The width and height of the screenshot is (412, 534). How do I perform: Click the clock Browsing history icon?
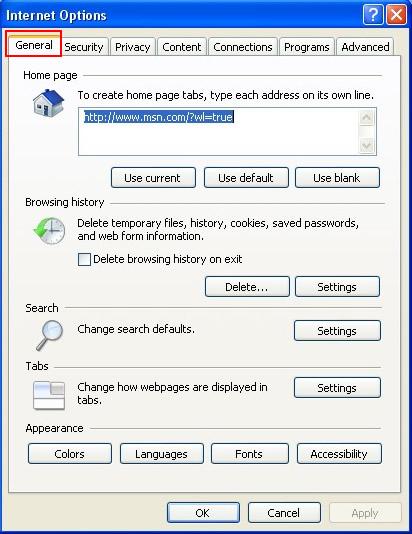[x=50, y=231]
